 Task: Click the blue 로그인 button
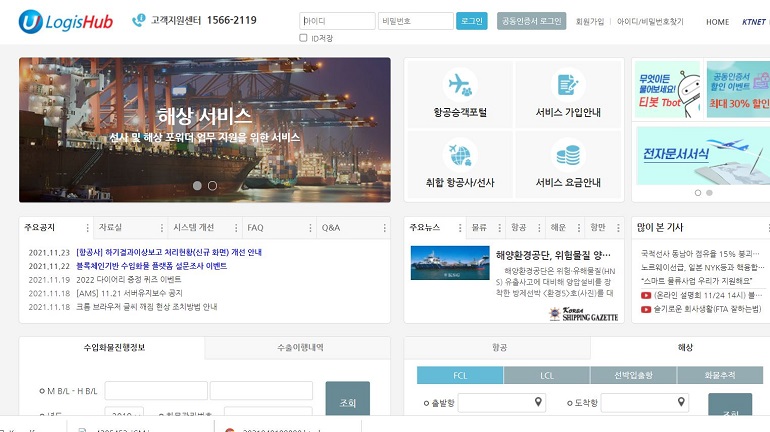[472, 21]
